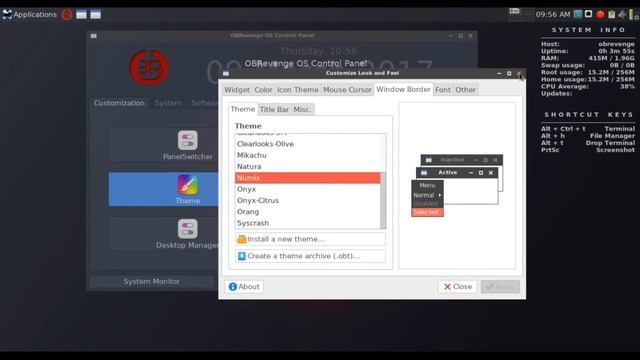Open Customization tab in OBRevenge Control Panel
Viewport: 640px width, 360px height.
(119, 103)
